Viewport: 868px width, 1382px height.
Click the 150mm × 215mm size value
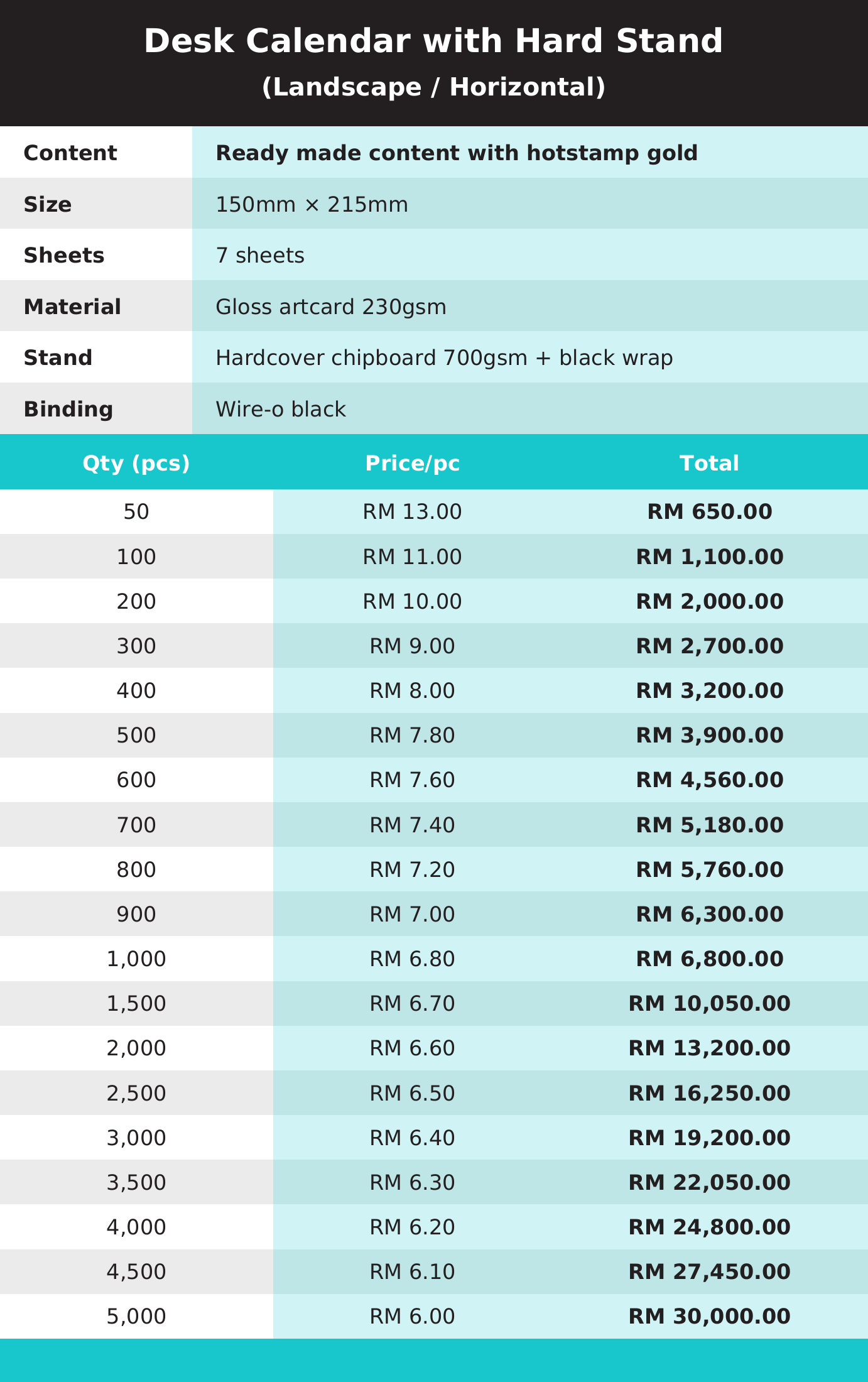tap(312, 204)
